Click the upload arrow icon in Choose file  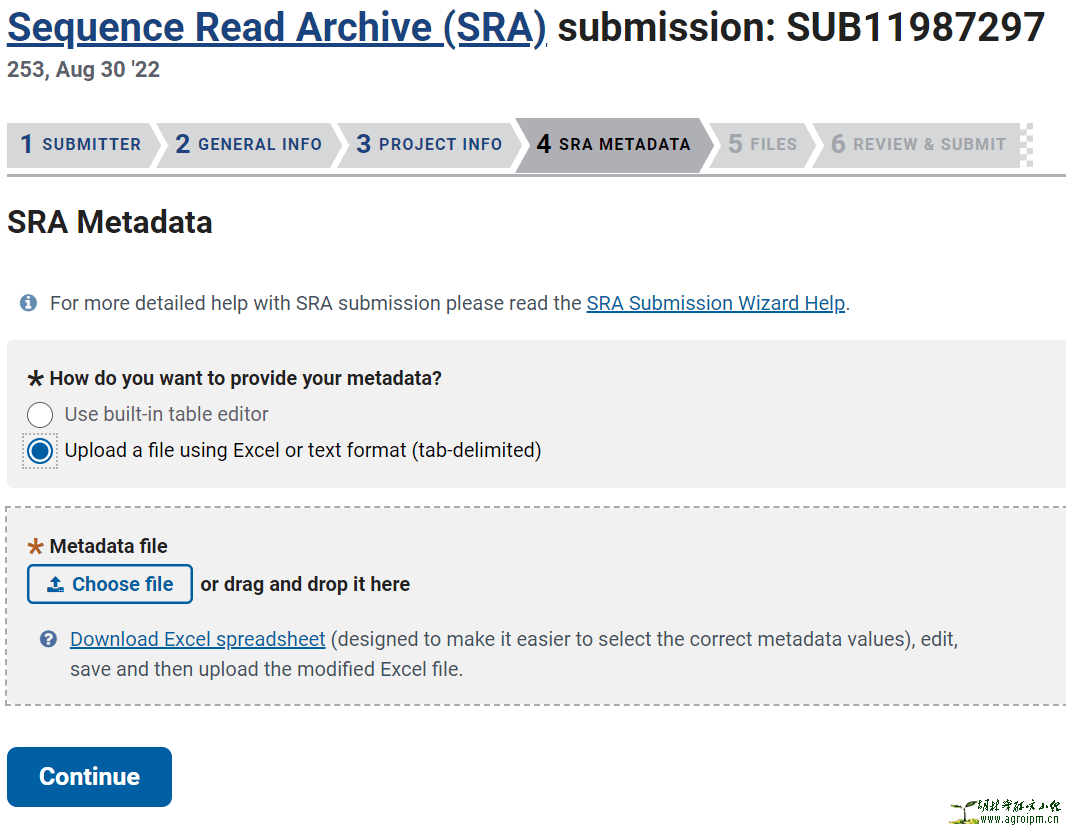[x=55, y=585]
